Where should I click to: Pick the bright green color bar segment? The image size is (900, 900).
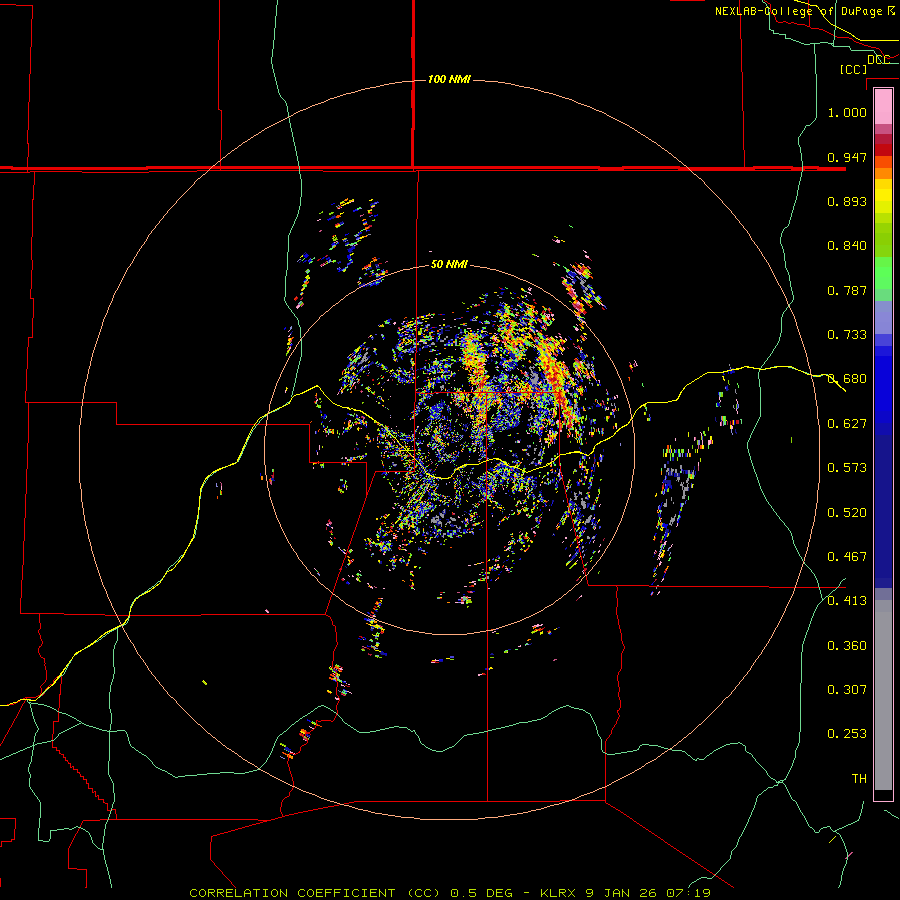tap(883, 273)
